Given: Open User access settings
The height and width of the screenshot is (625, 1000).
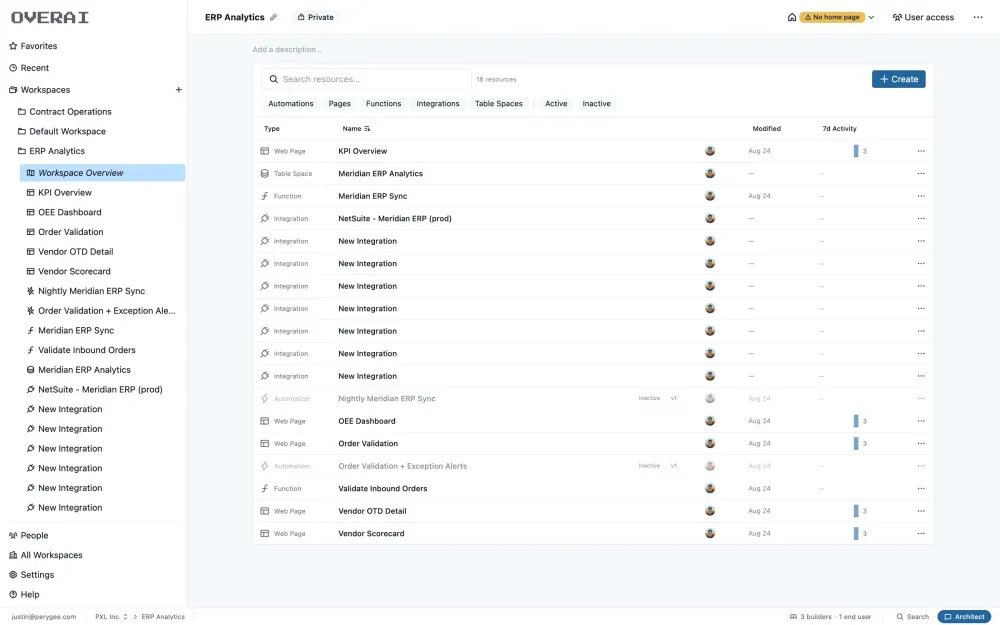Looking at the screenshot, I should click(x=923, y=17).
